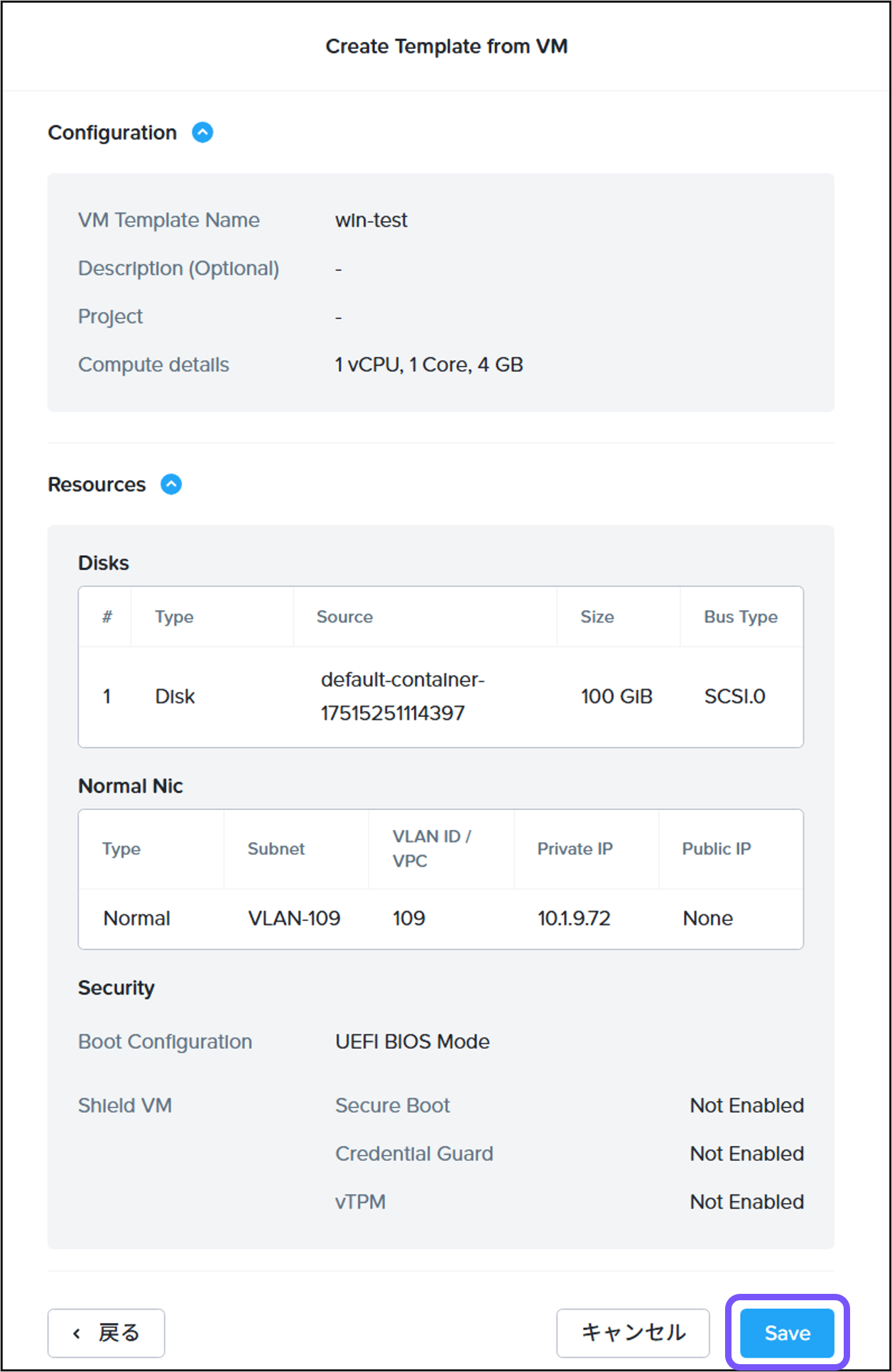The height and width of the screenshot is (1372, 892).
Task: Click the Normal Nic type cell
Action: (x=136, y=918)
